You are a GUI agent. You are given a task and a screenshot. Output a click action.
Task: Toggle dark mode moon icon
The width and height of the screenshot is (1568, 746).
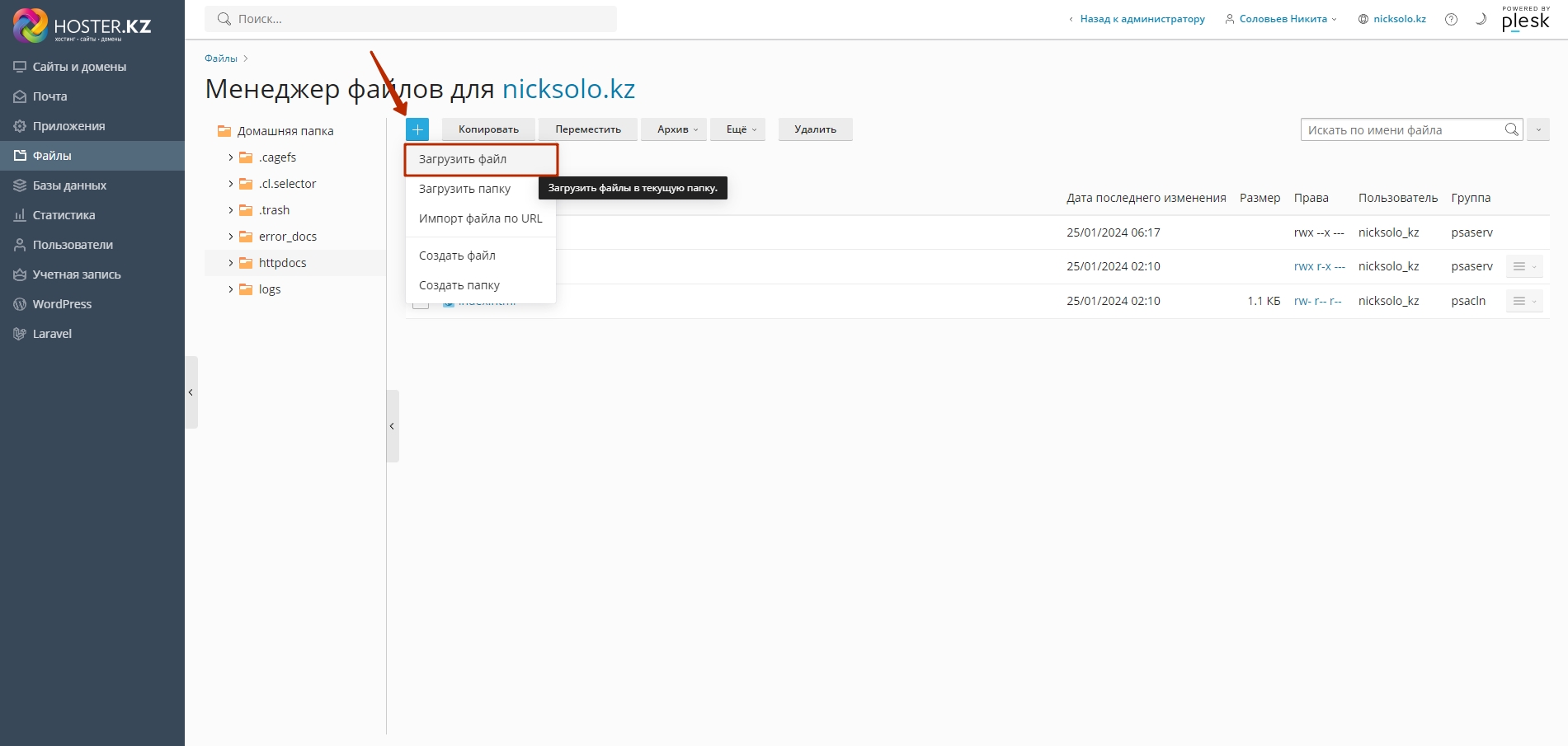[x=1481, y=19]
